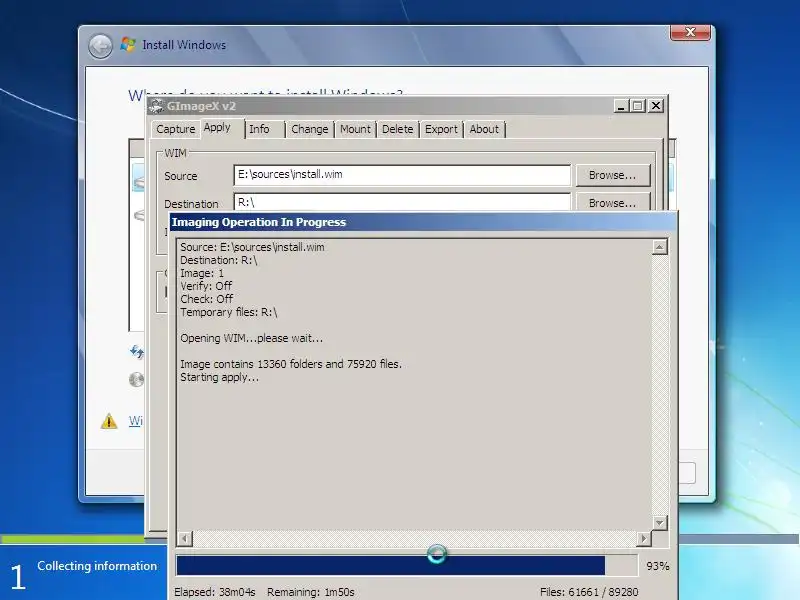
Task: Click the Source path input field
Action: 402,175
